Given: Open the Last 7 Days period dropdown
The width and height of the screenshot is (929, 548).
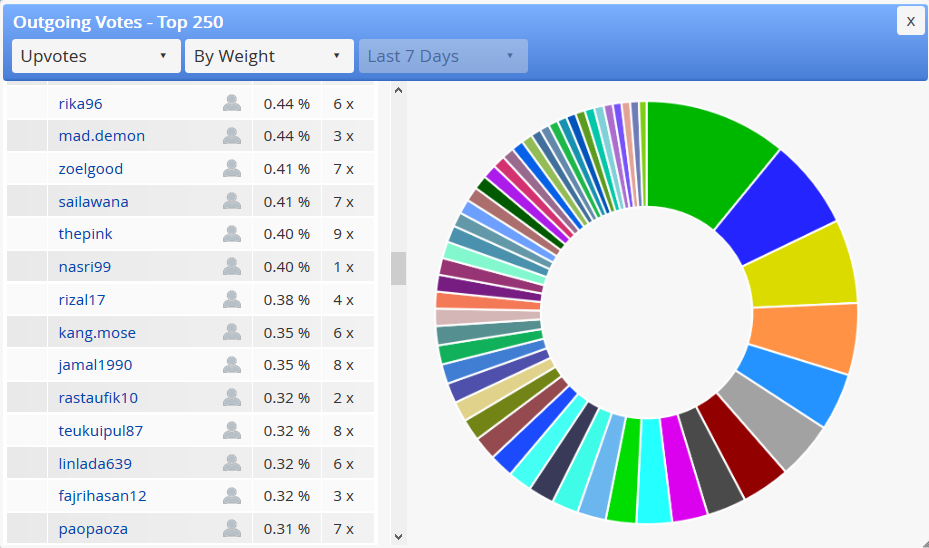Looking at the screenshot, I should click(x=443, y=56).
